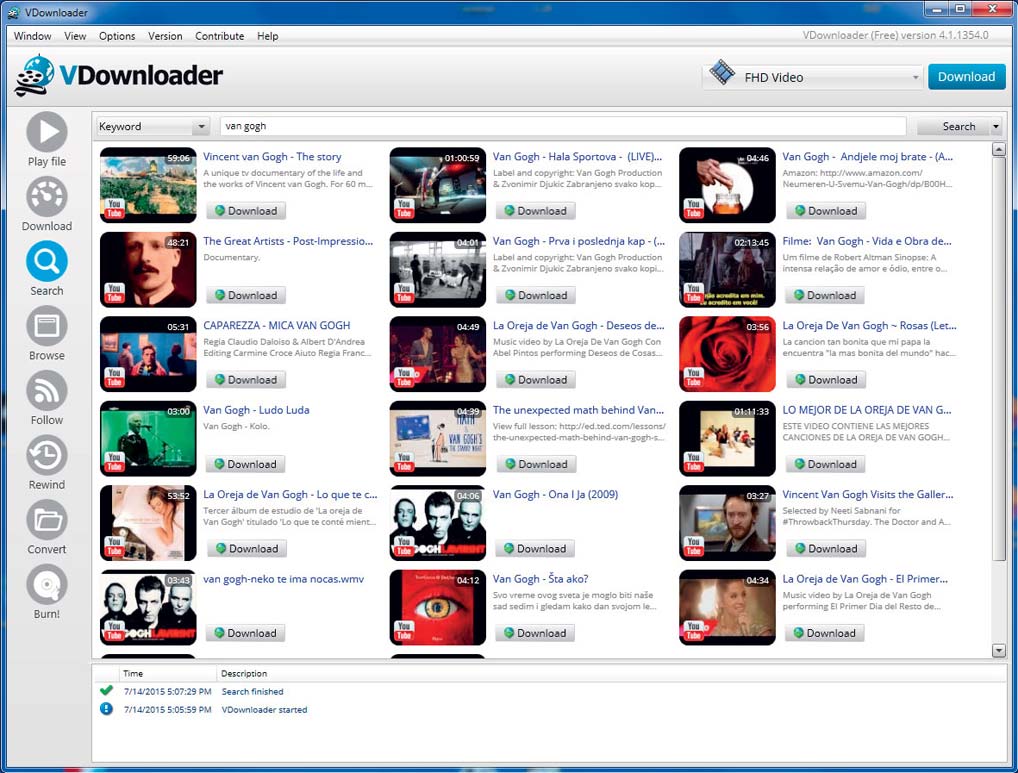This screenshot has width=1018, height=773.
Task: Click the 59:06 Vincent van Gogh story thumbnail
Action: (148, 185)
